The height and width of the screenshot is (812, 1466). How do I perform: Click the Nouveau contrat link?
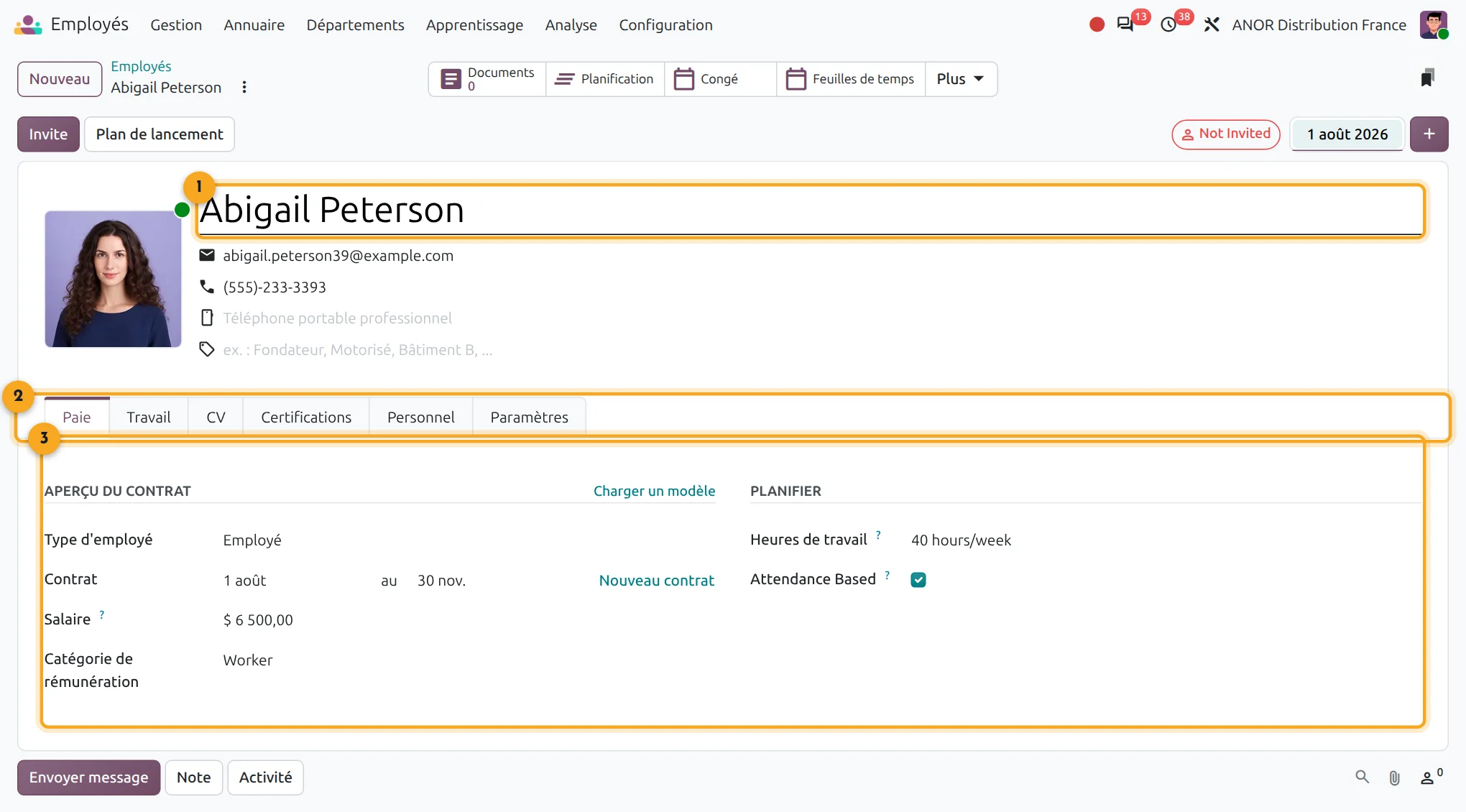[x=657, y=580]
